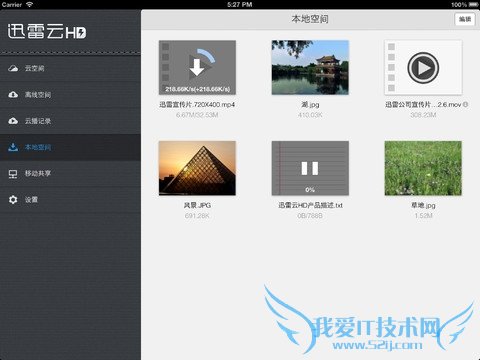
Task: Tap the 0% progress label on the txt file
Action: pos(310,190)
